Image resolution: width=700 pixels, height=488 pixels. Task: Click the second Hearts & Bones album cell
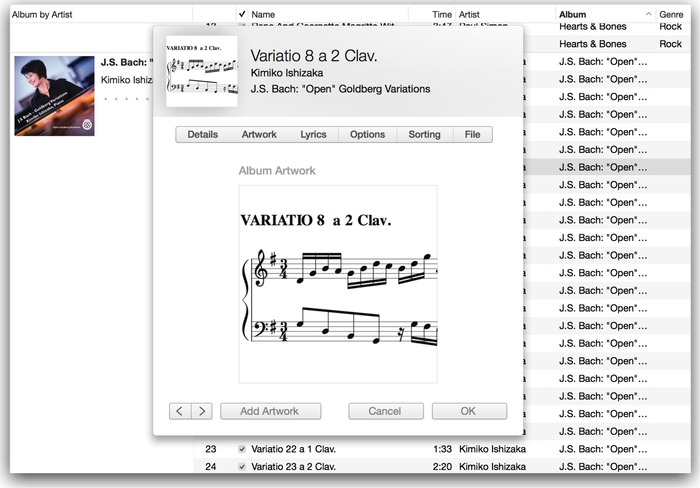592,44
